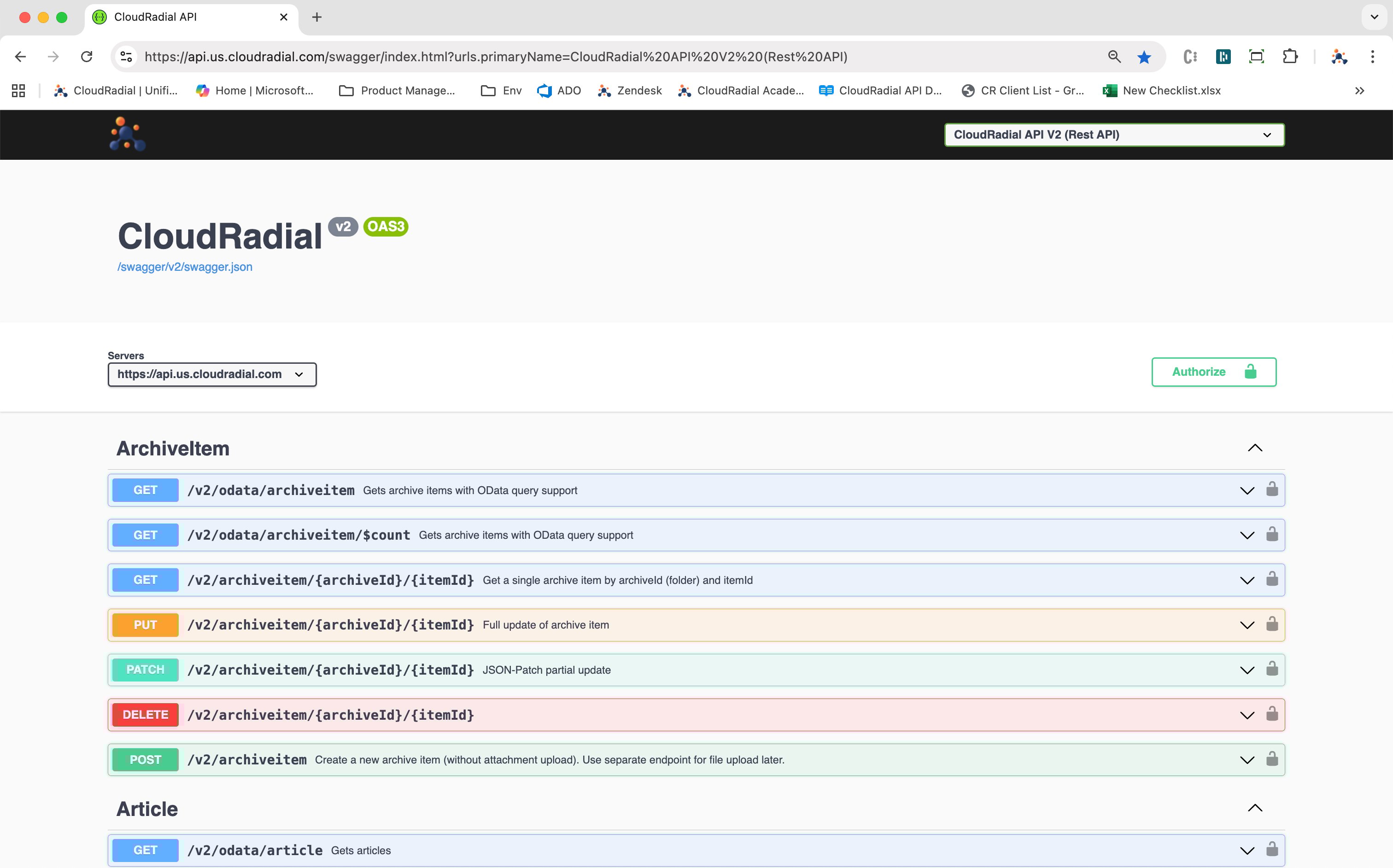Expand PATCH archiveitem chevron
The width and height of the screenshot is (1393, 868).
click(1247, 670)
